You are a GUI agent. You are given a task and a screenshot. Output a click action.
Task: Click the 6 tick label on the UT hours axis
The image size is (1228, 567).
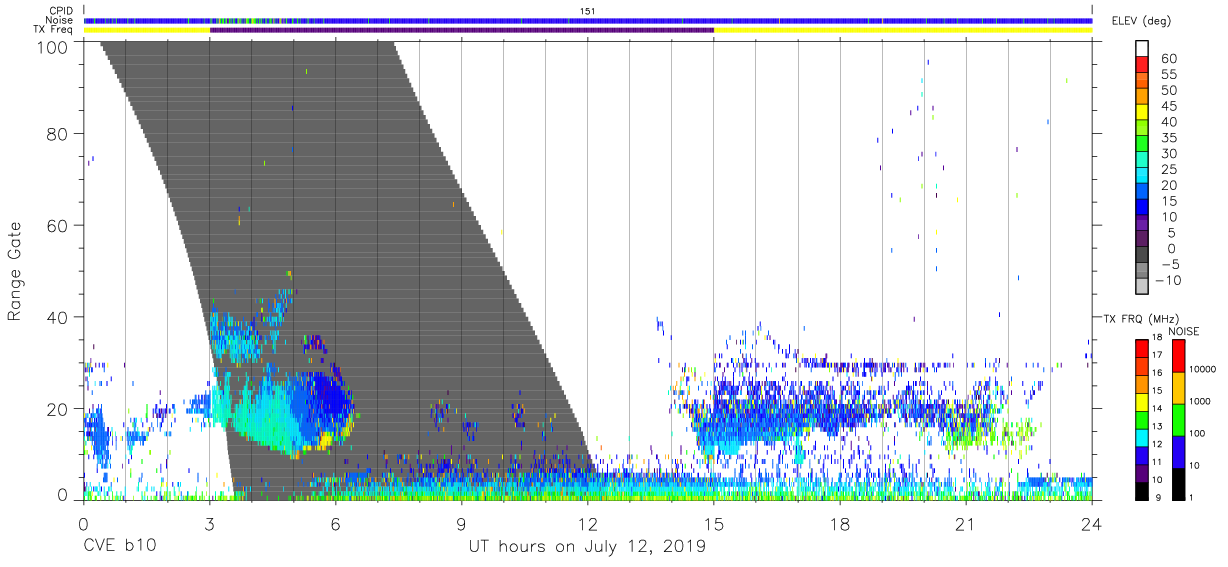coord(335,523)
